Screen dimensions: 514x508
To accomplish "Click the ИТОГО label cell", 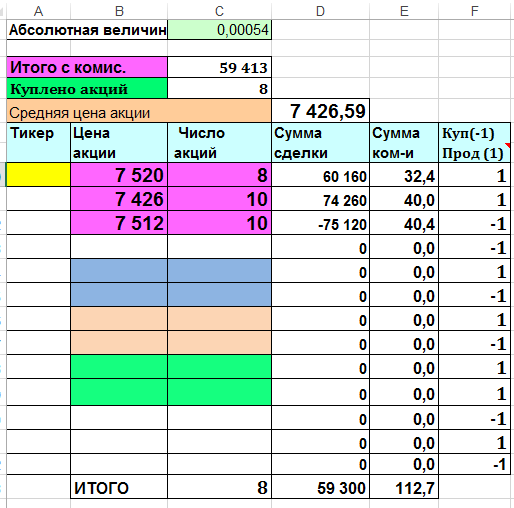I will [119, 487].
